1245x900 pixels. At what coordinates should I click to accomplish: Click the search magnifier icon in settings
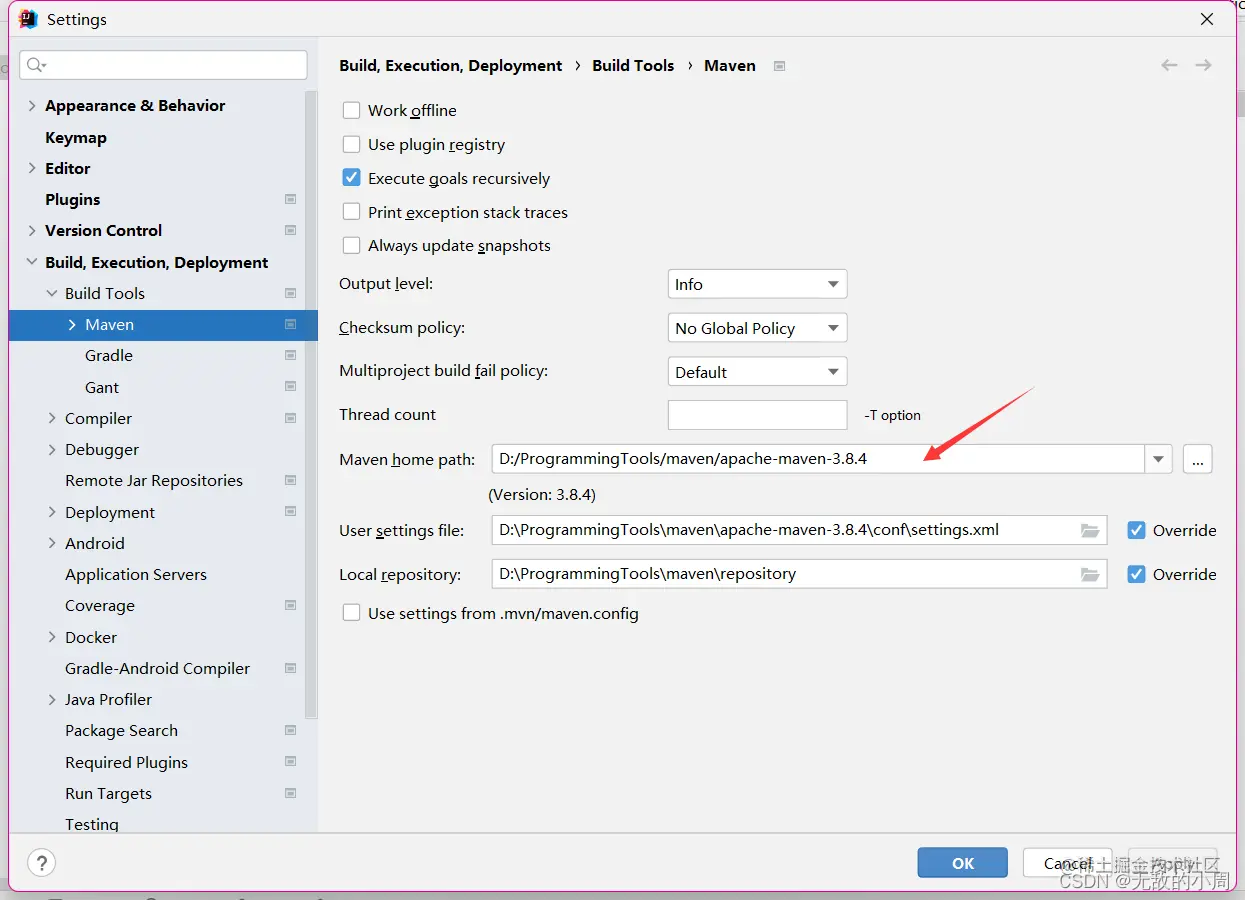click(36, 65)
